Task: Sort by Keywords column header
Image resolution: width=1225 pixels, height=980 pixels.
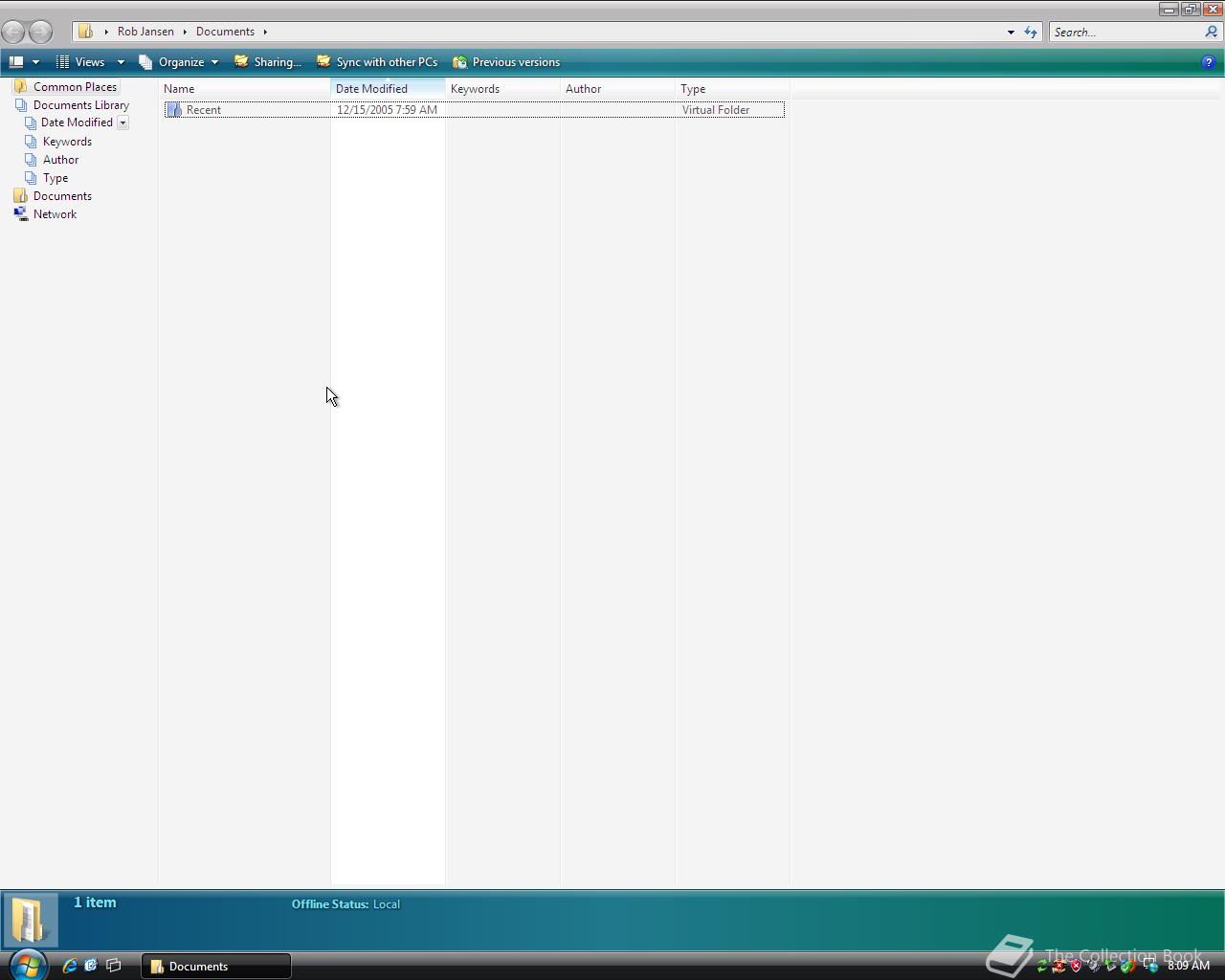Action: click(x=502, y=89)
